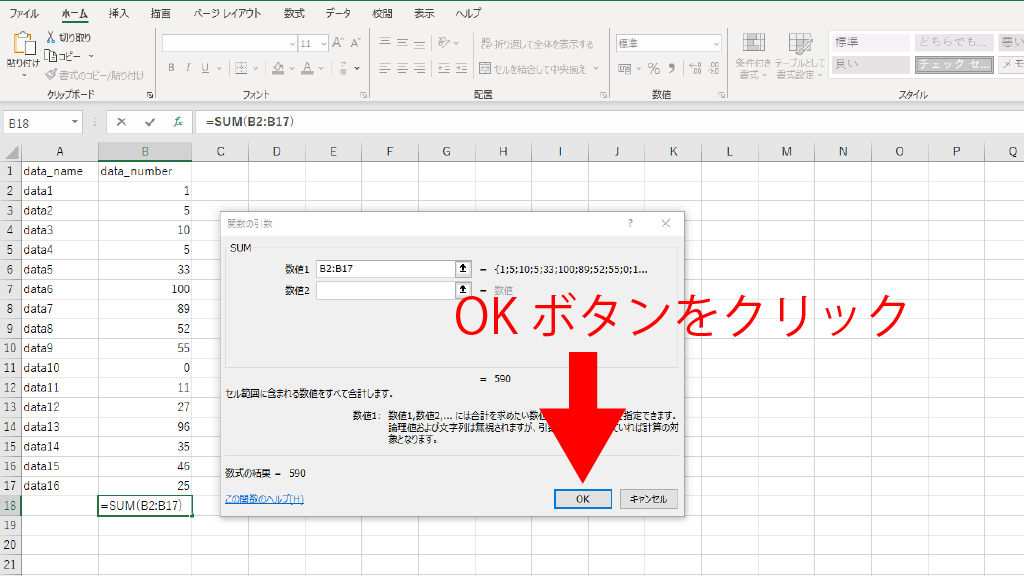Click the fx insert function icon
The height and width of the screenshot is (576, 1024).
tap(178, 122)
